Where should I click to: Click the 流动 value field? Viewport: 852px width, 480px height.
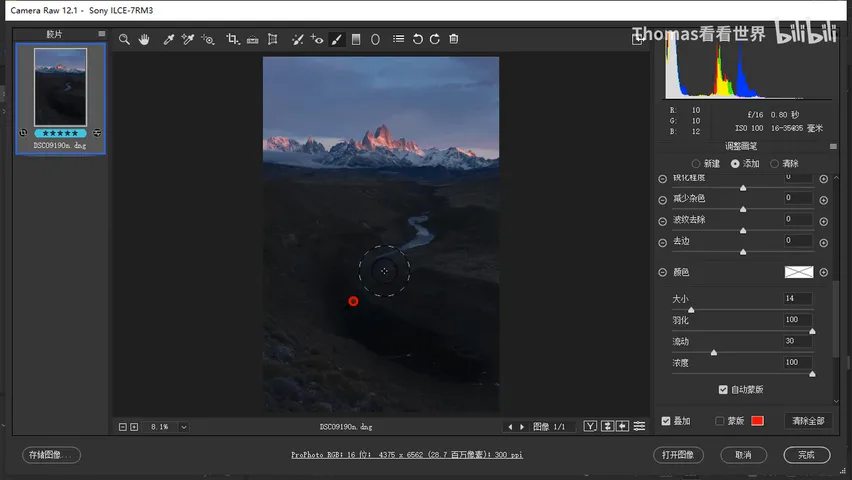pyautogui.click(x=798, y=341)
